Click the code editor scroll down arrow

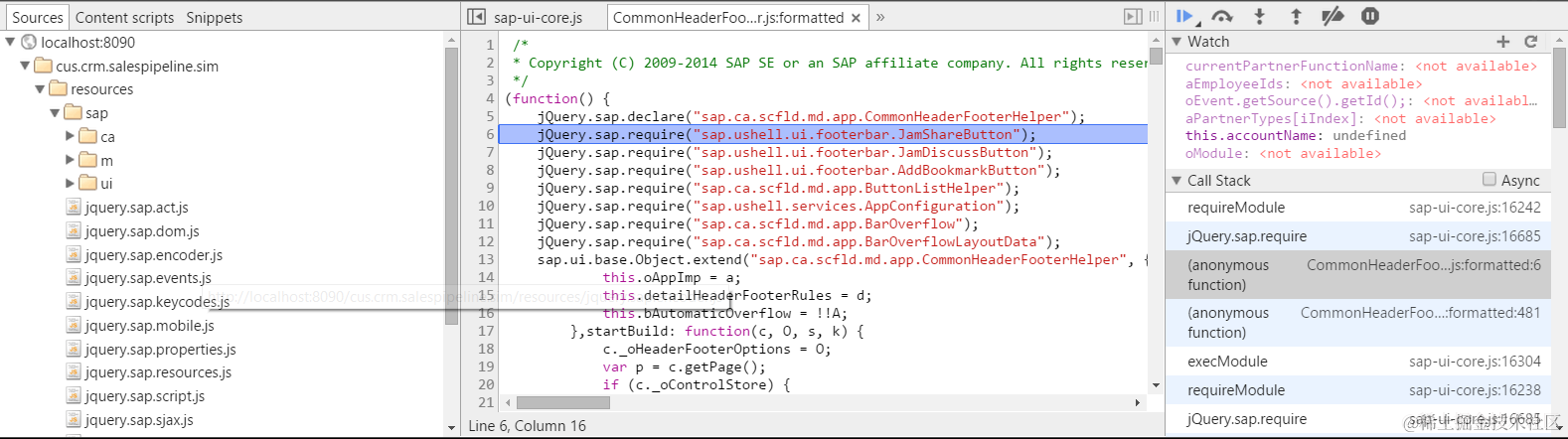point(1156,385)
